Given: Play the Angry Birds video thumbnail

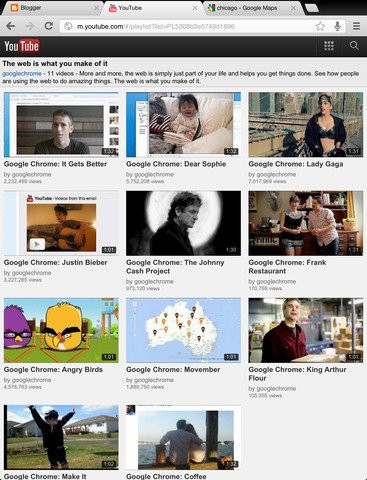Looking at the screenshot, I should tap(61, 330).
